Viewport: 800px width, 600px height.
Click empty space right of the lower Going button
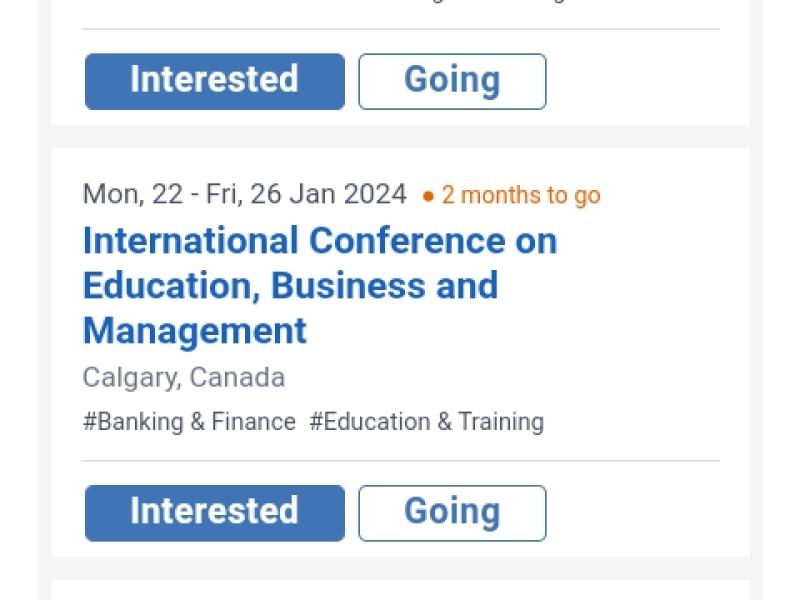pos(640,513)
